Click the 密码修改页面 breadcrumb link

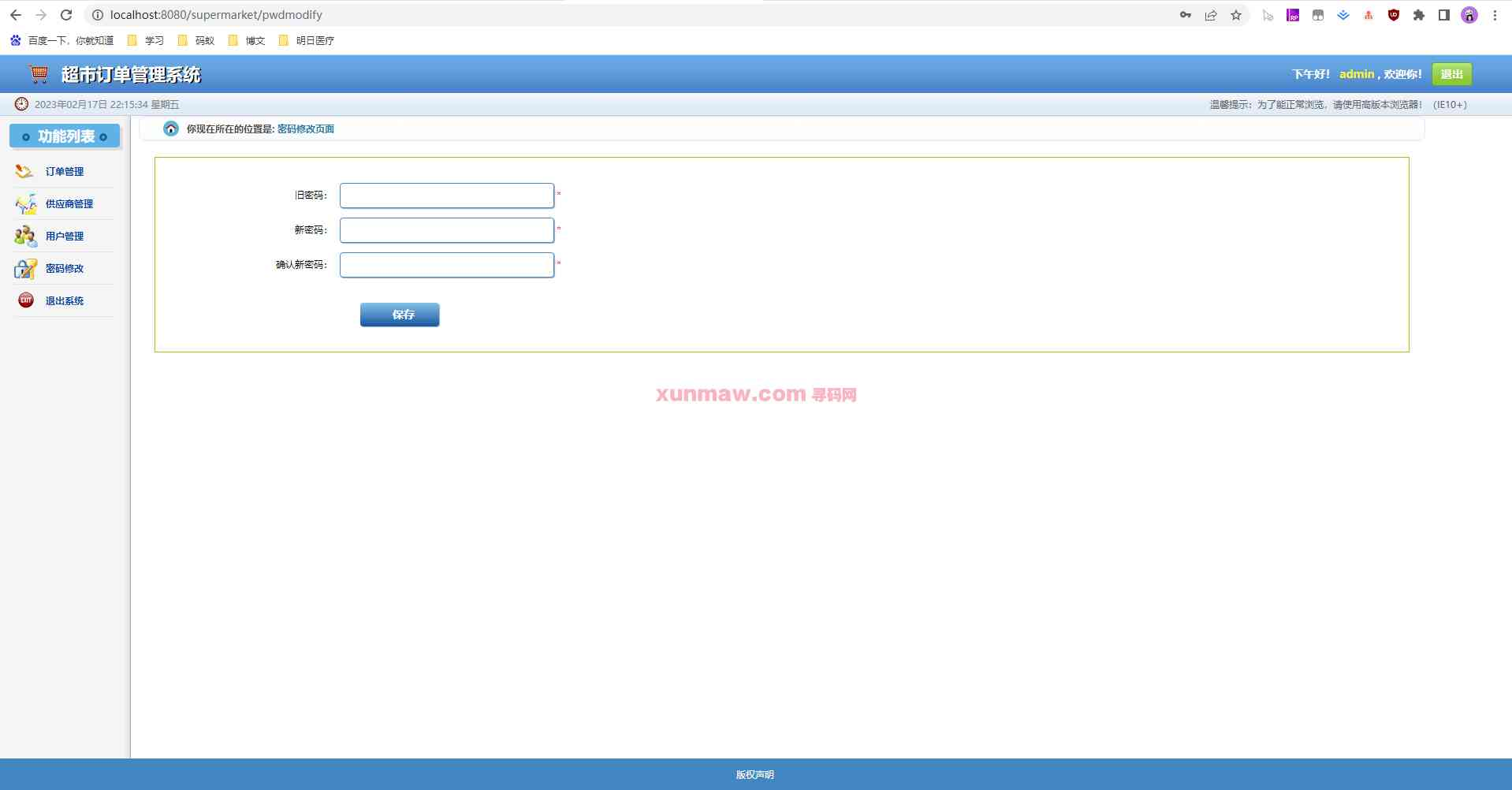pos(306,129)
